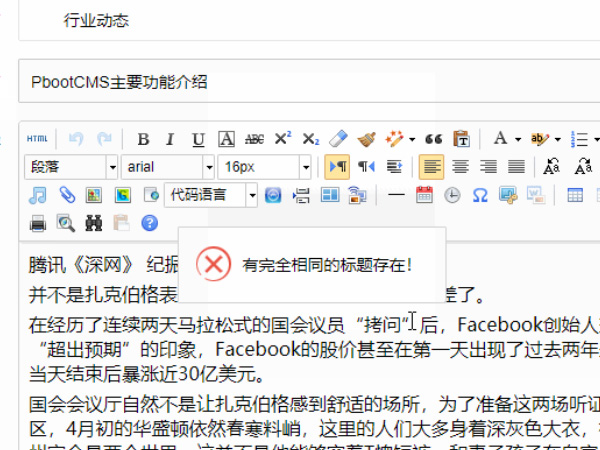Apply italic formatting to text
The image size is (600, 450).
[170, 139]
